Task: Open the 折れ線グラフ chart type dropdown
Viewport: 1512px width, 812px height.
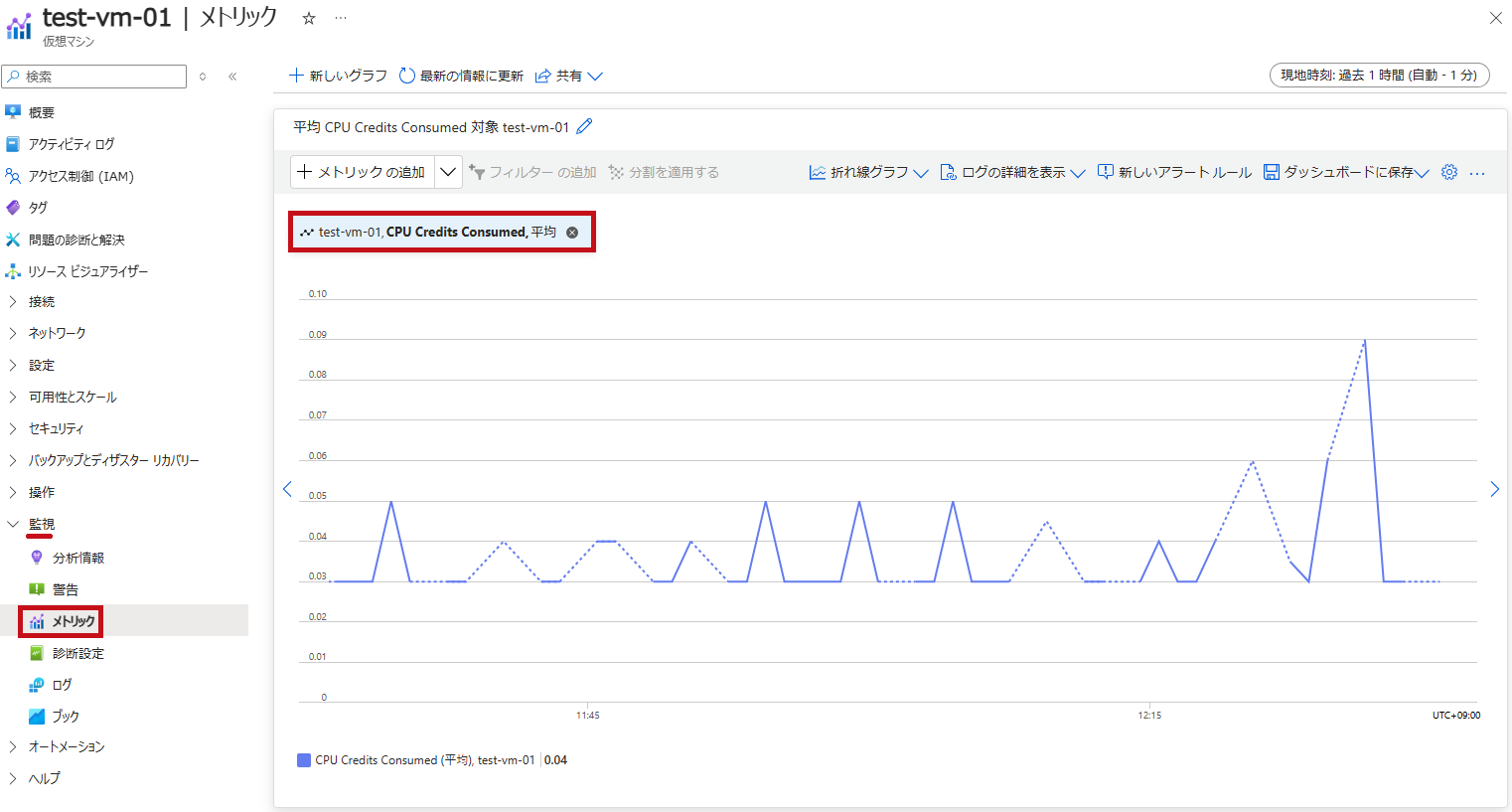Action: (x=868, y=173)
